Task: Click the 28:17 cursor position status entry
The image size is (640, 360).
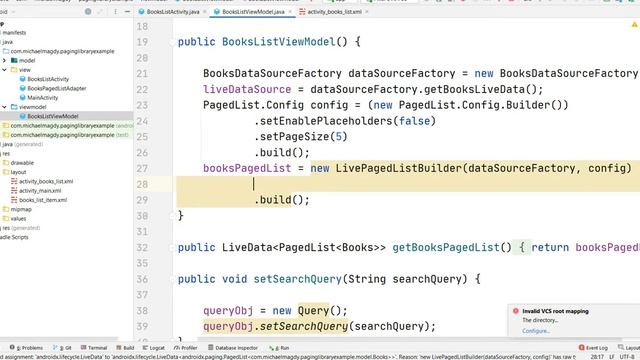Action: tap(597, 357)
